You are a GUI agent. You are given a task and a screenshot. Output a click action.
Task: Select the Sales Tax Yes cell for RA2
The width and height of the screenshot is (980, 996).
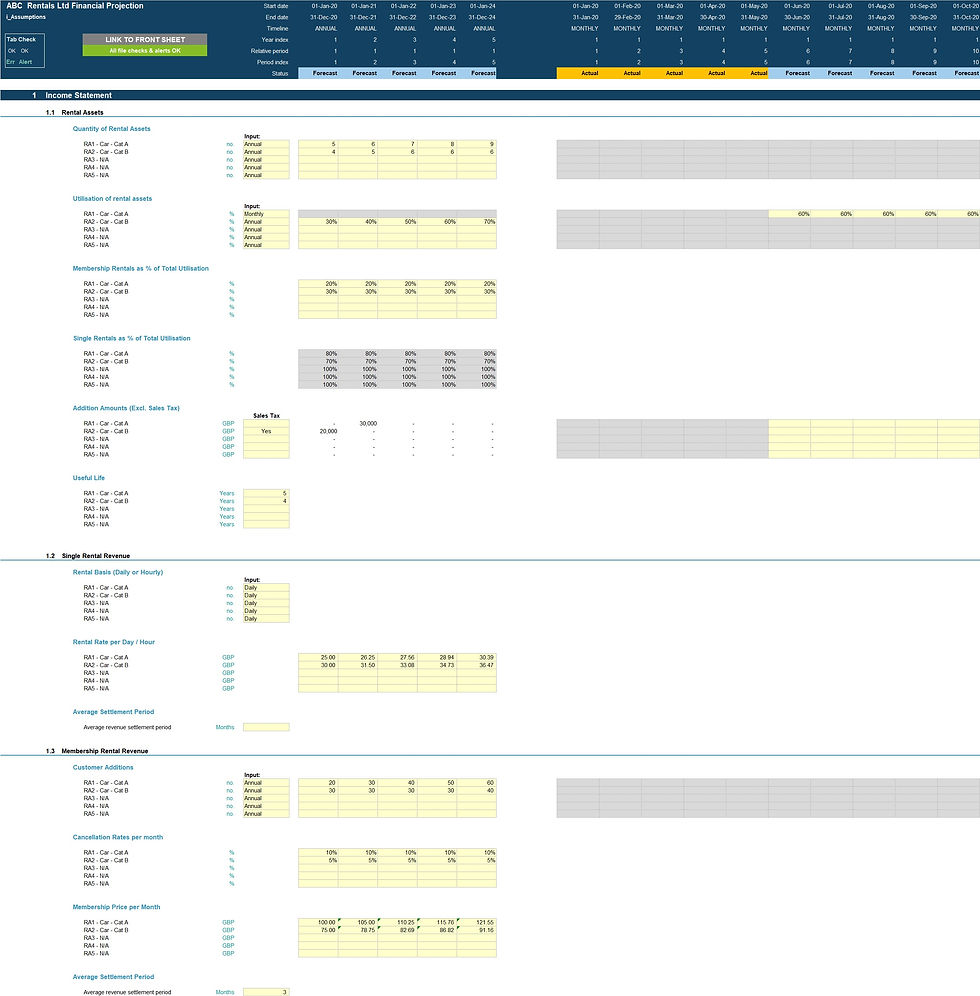[266, 431]
